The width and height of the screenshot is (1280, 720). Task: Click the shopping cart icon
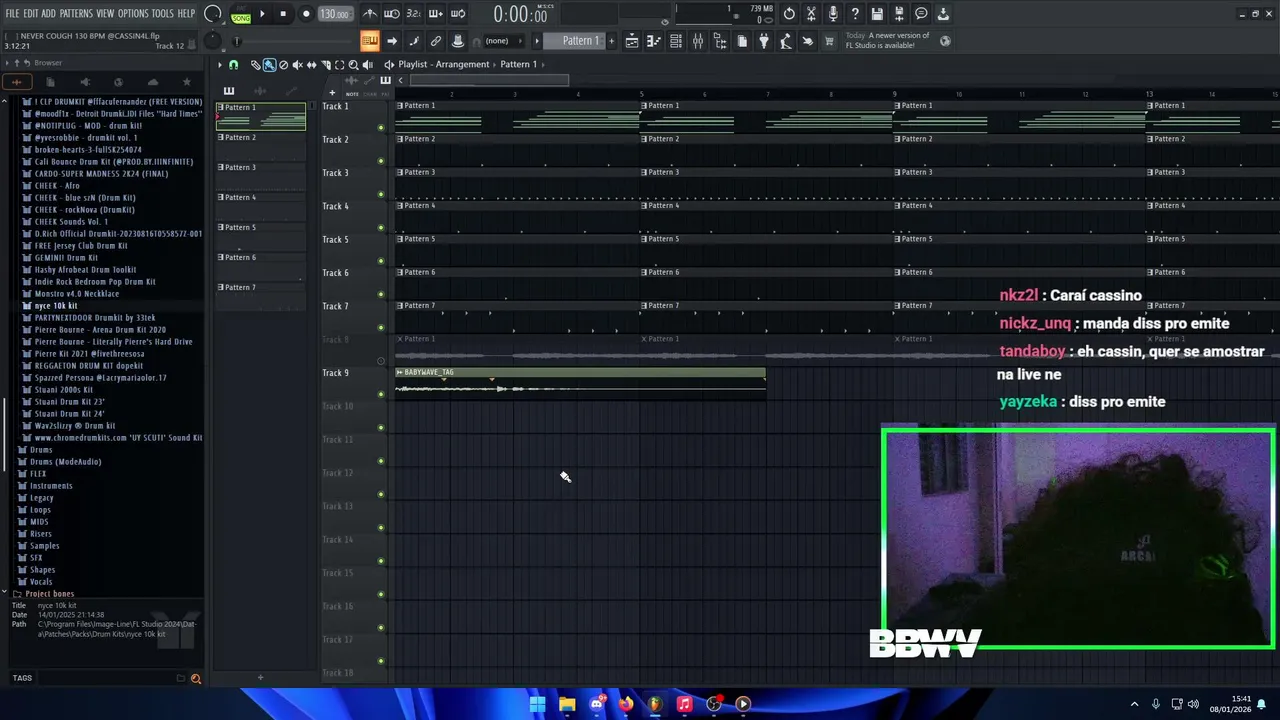coord(829,41)
